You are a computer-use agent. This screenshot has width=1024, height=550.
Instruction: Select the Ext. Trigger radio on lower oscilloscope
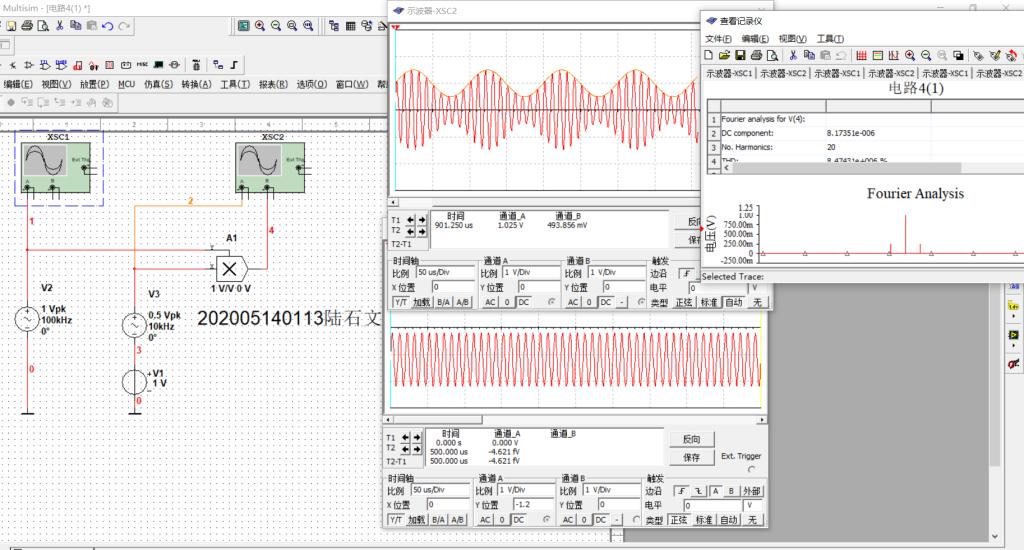[752, 469]
